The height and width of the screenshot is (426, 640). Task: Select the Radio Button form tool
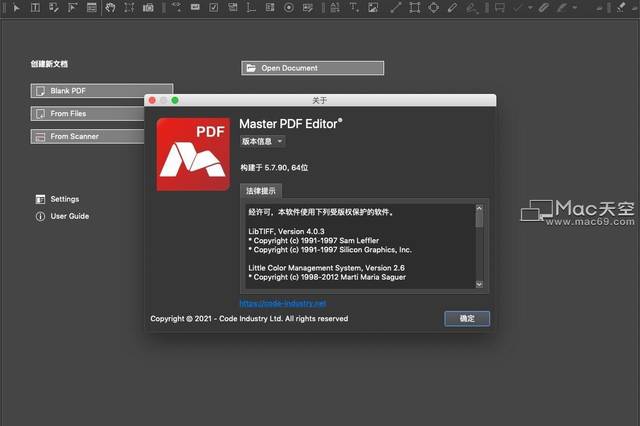289,8
